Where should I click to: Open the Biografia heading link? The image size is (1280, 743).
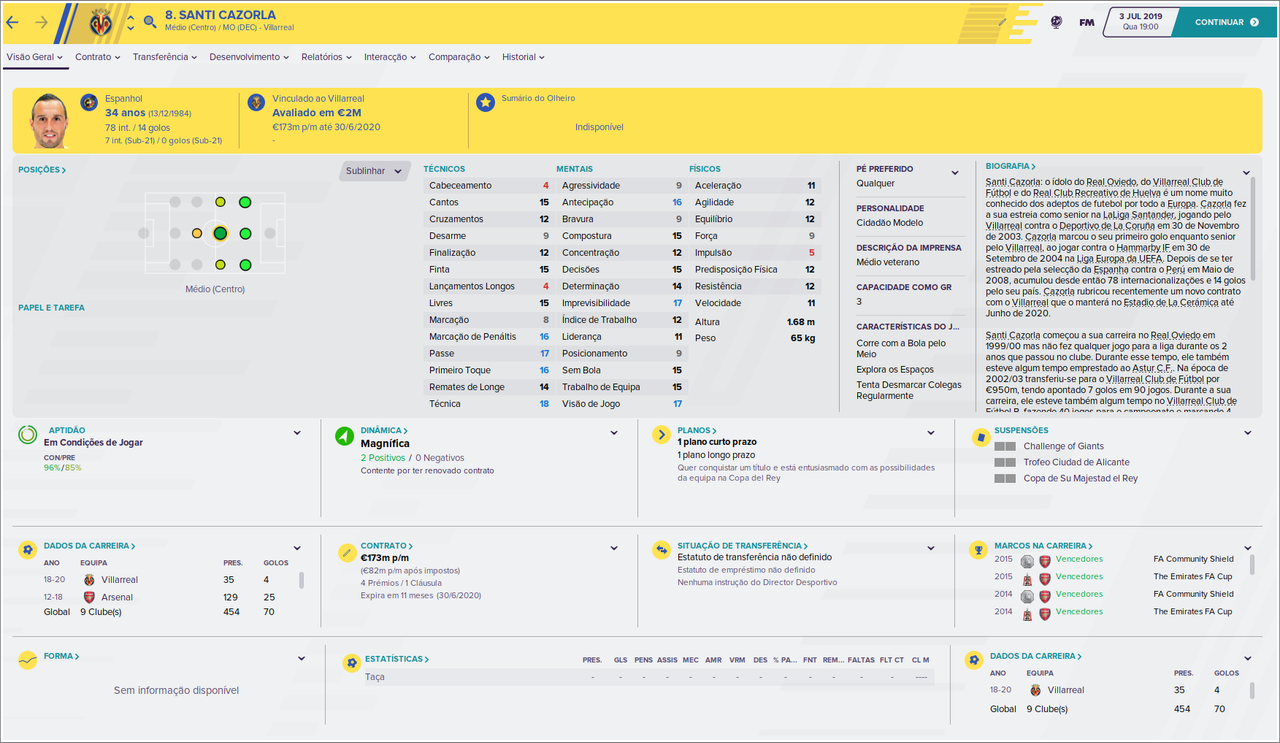pos(1011,166)
